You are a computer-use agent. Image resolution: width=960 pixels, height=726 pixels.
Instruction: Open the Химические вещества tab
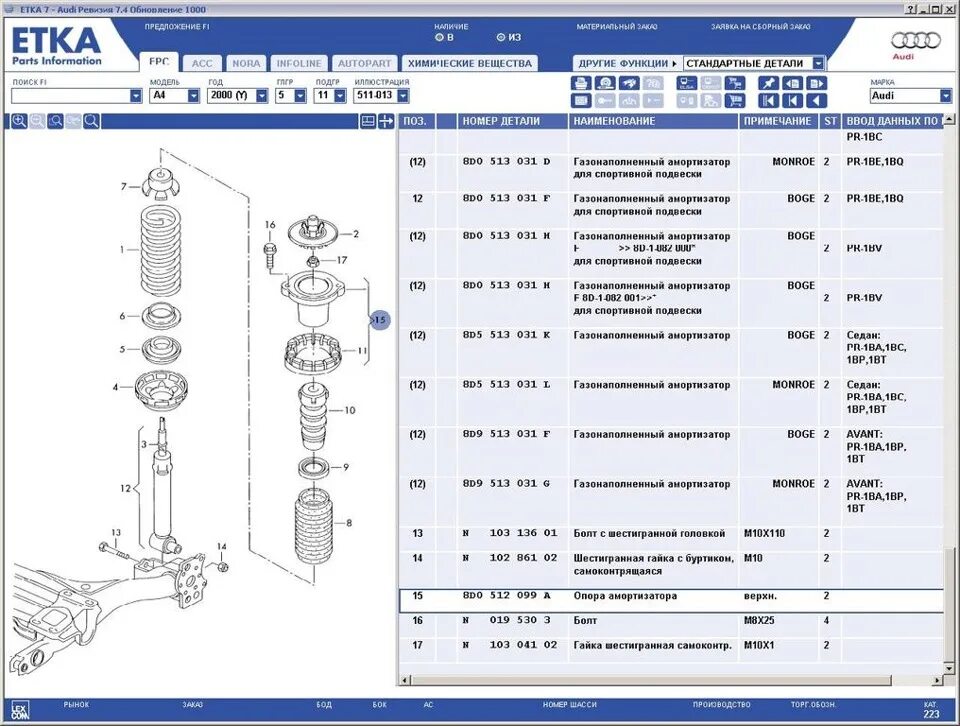[470, 63]
